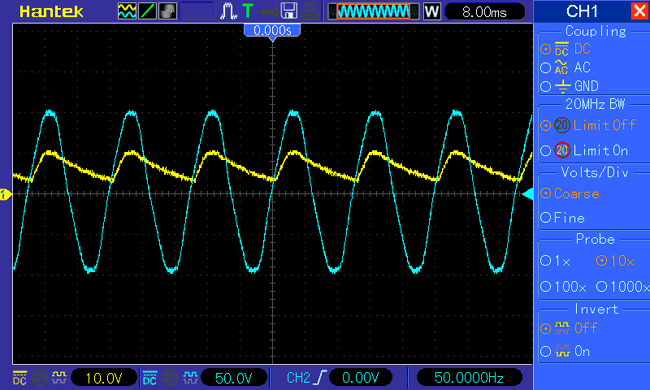650x390 pixels.
Task: Select Fine Volts/Div
Action: pos(563,218)
